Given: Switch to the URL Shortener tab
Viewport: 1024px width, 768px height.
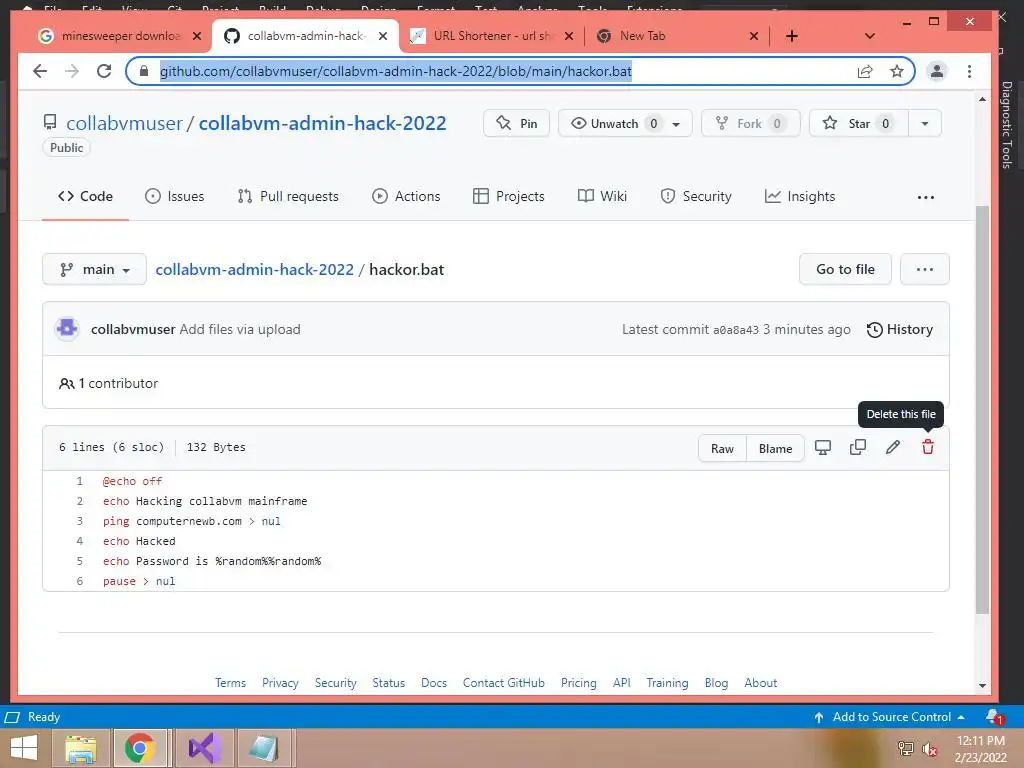Looking at the screenshot, I should tap(490, 36).
